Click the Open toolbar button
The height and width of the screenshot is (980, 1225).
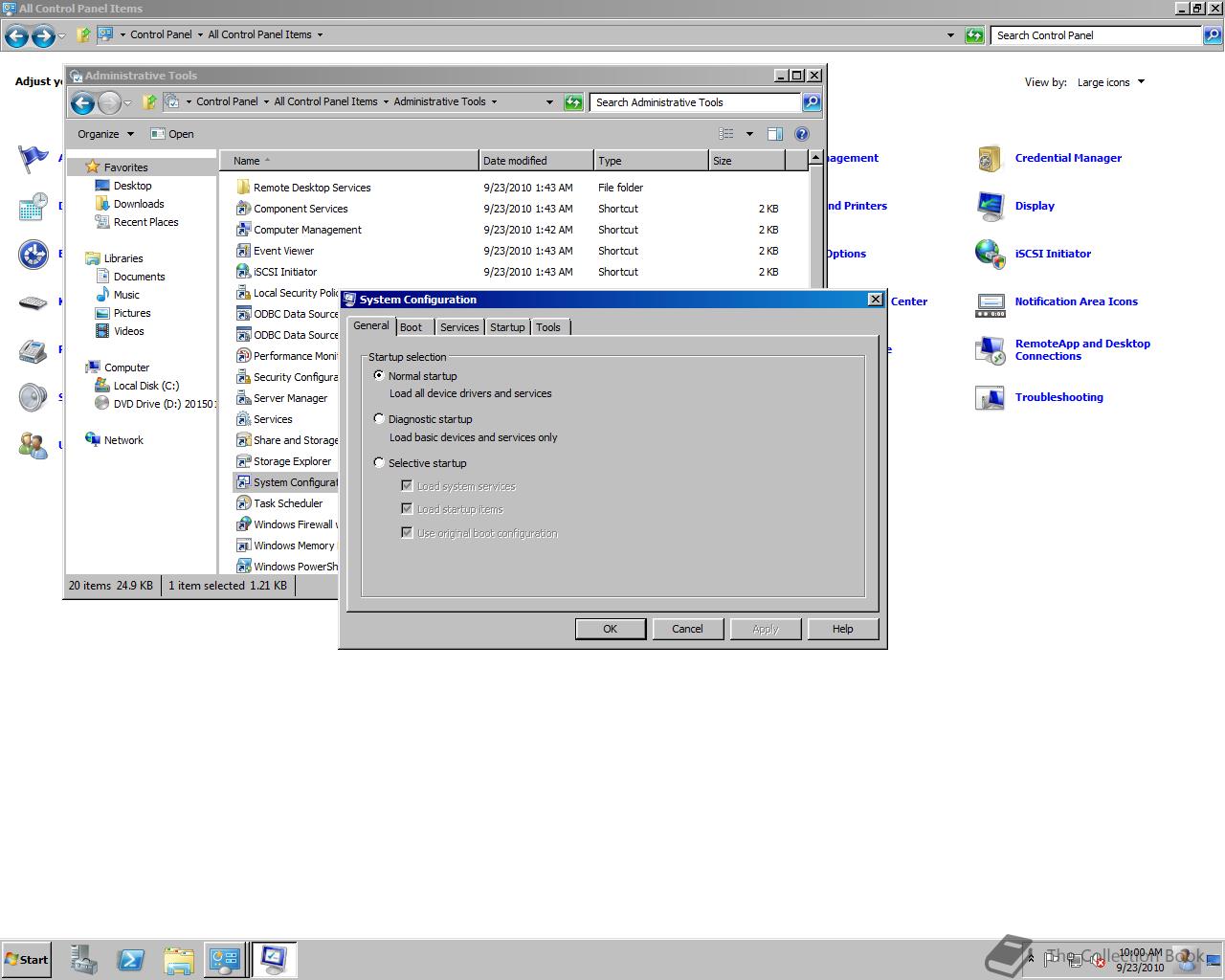coord(172,134)
